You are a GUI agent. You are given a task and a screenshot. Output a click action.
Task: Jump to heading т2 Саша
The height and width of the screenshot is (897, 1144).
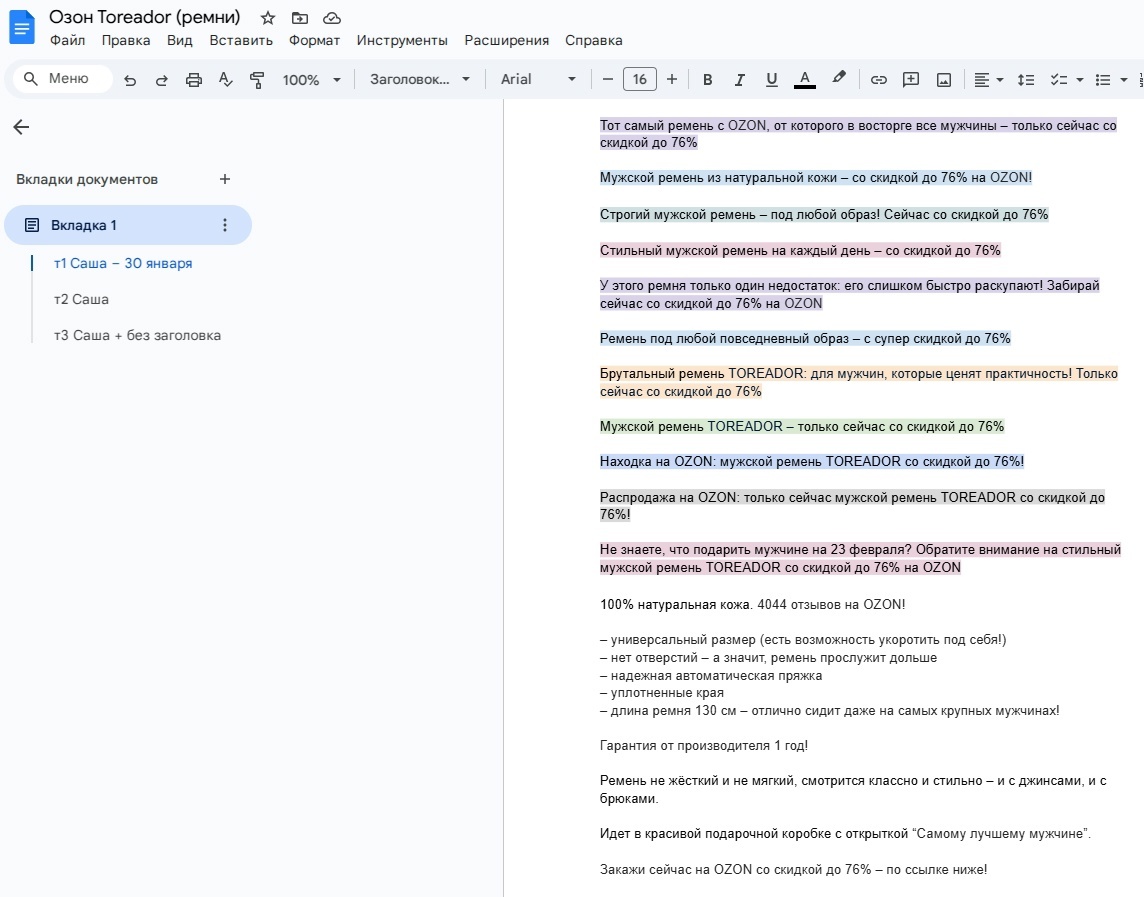(81, 299)
